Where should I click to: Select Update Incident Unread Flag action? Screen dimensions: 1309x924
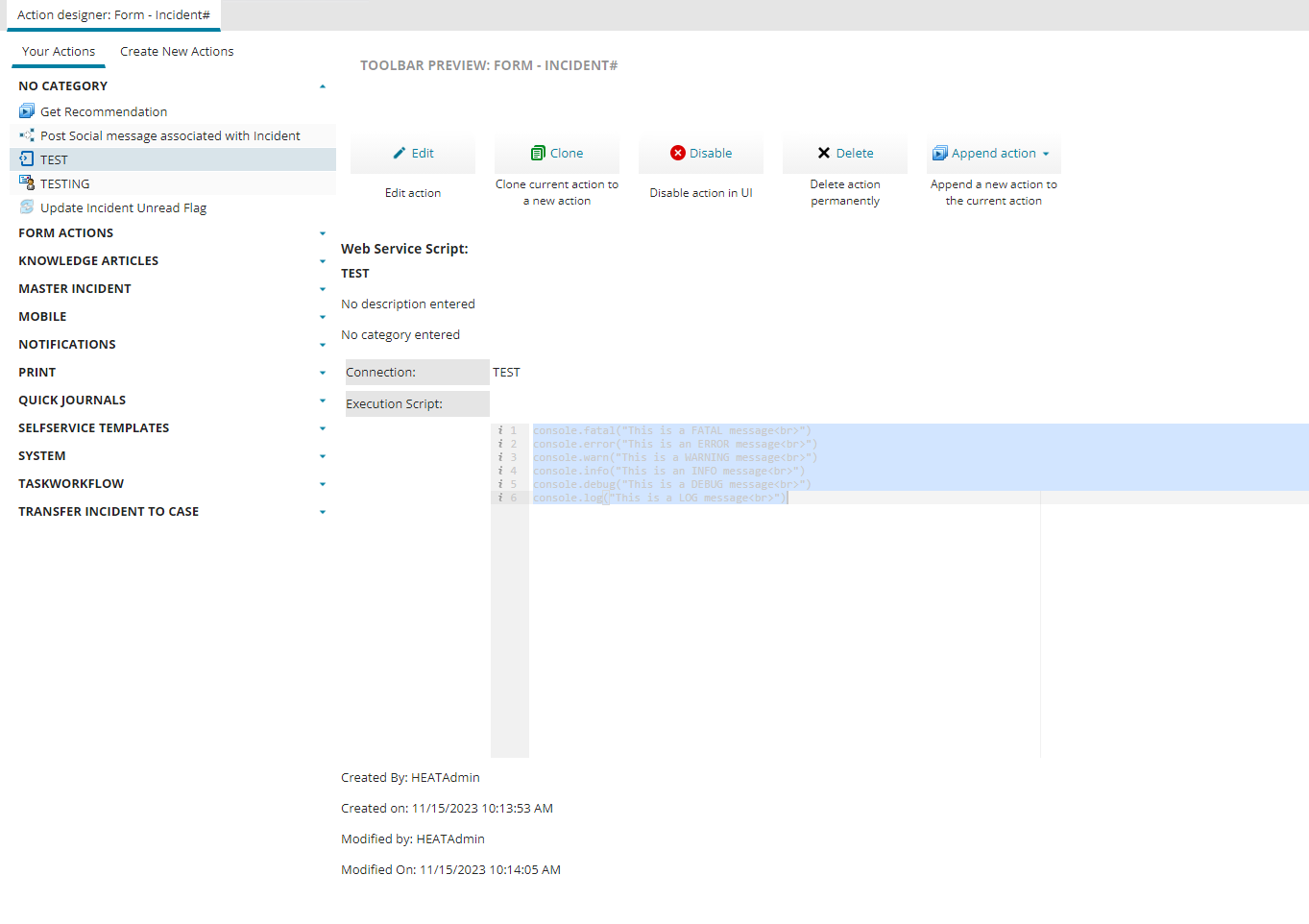(123, 208)
